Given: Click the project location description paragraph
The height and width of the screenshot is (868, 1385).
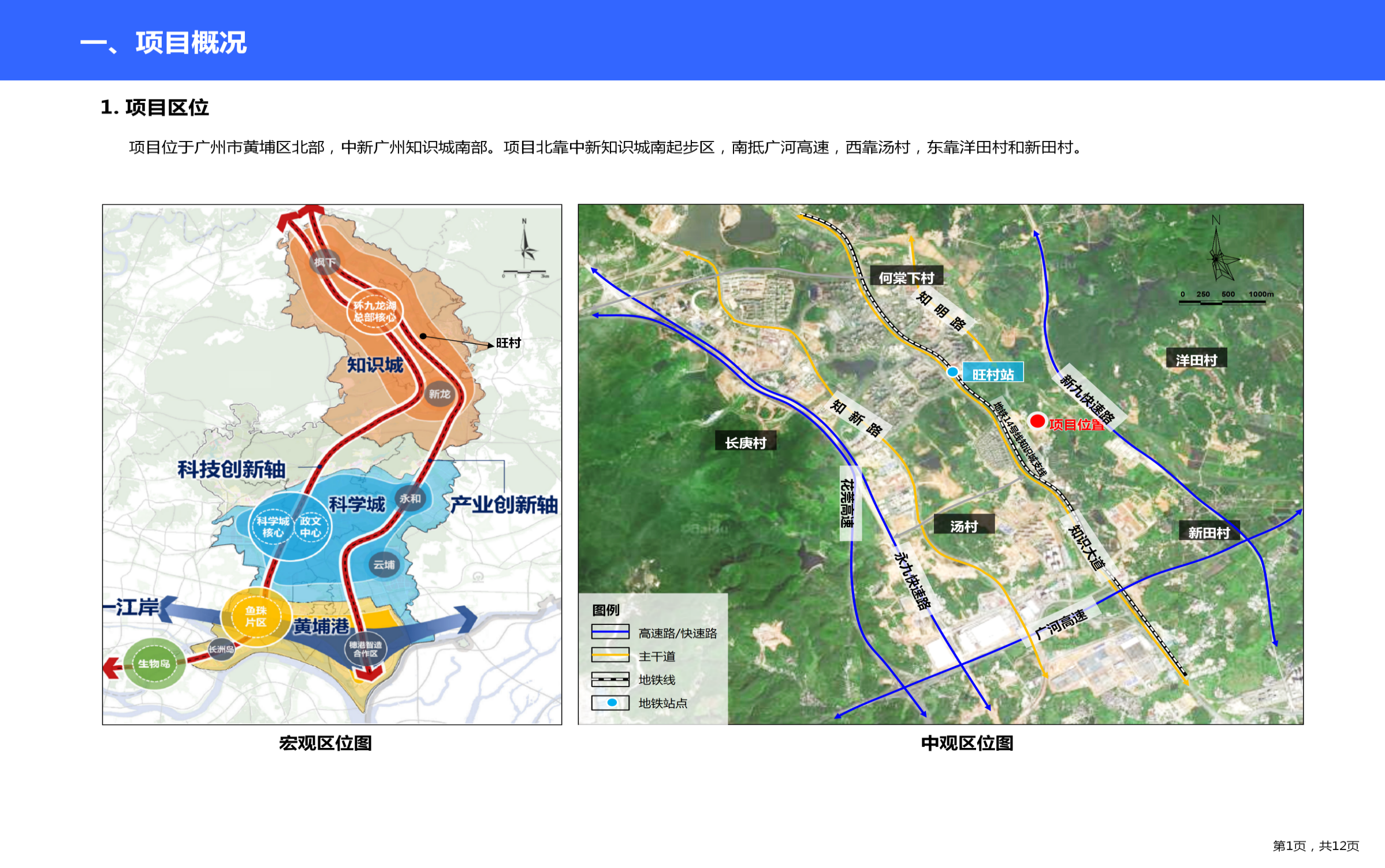Looking at the screenshot, I should click(x=606, y=147).
